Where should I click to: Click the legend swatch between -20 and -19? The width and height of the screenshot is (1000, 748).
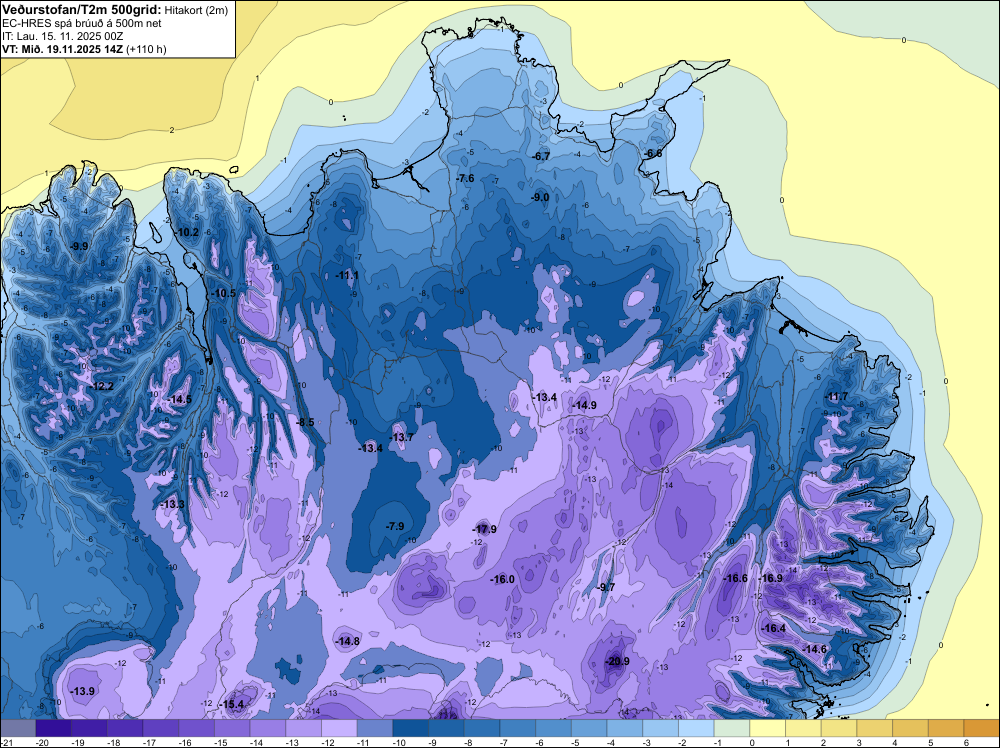[x=54, y=727]
